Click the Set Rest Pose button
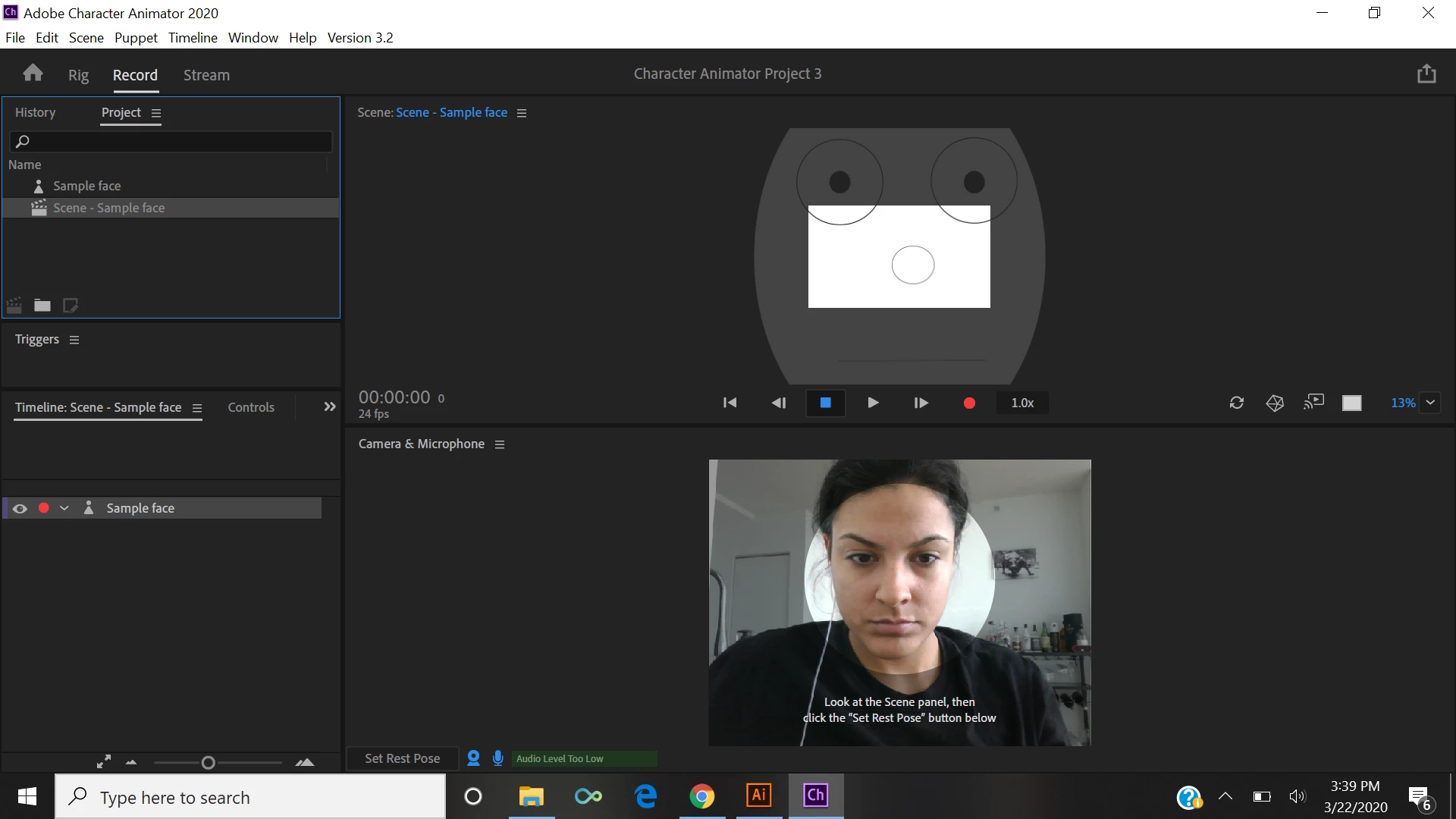The height and width of the screenshot is (819, 1456). click(x=402, y=758)
